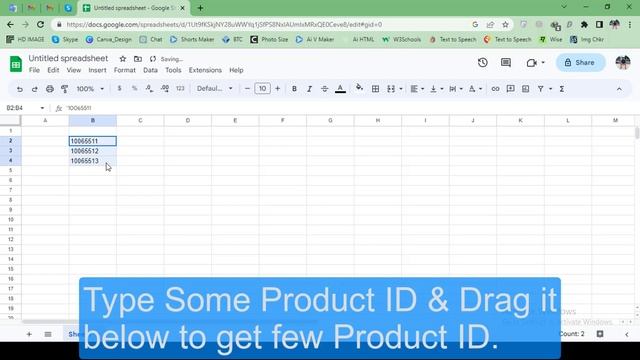The height and width of the screenshot is (360, 640).
Task: Create a filter via funnel icon
Action: coord(540,89)
